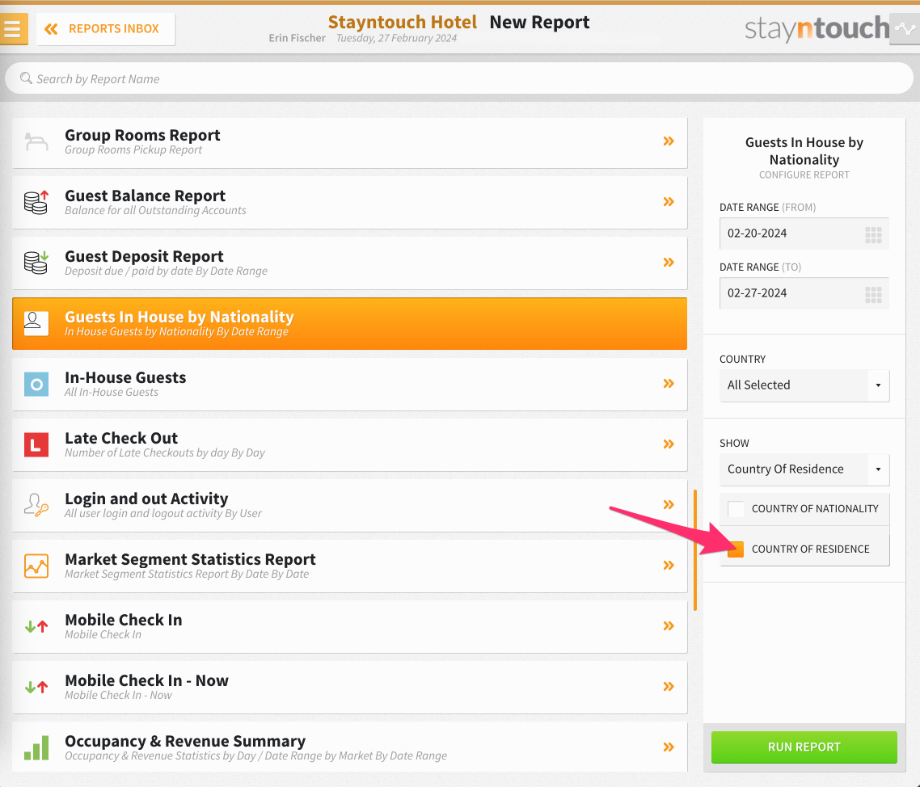Expand the In-House Guests chevron

[669, 383]
